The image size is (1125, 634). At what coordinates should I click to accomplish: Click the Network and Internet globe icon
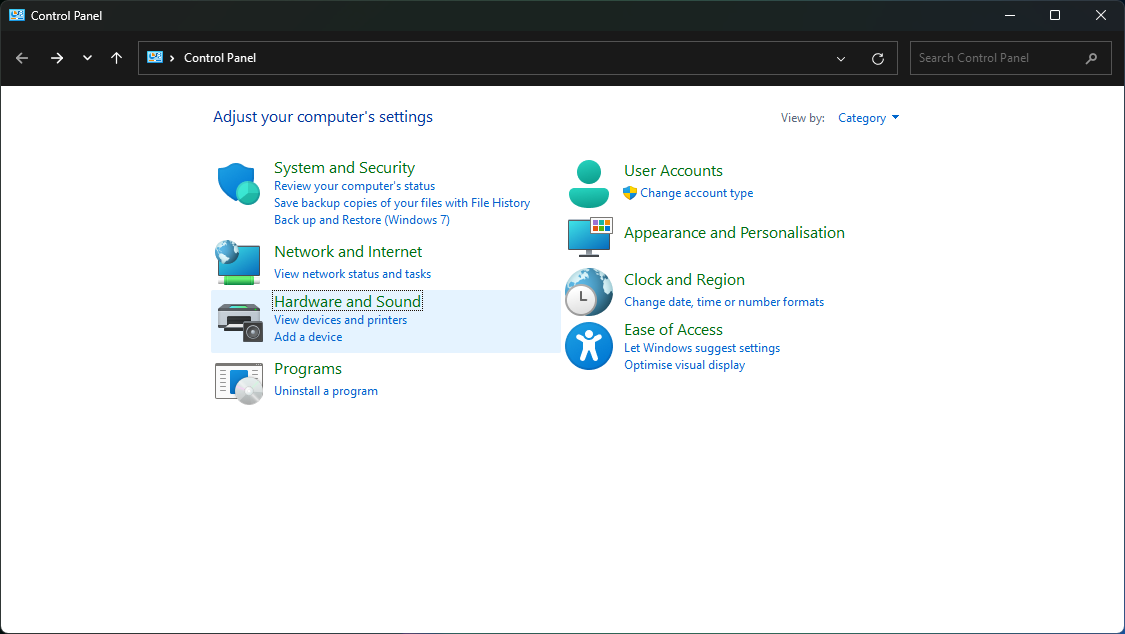pyautogui.click(x=237, y=263)
